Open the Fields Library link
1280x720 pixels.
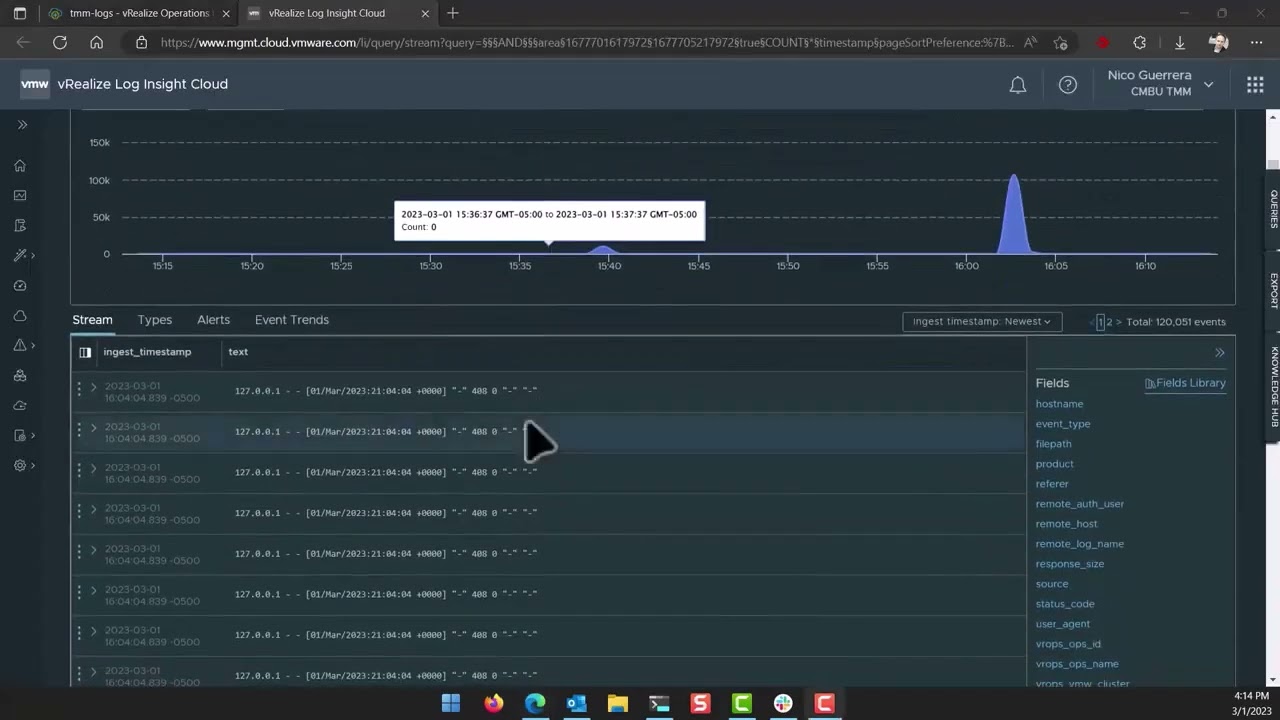click(x=1185, y=383)
